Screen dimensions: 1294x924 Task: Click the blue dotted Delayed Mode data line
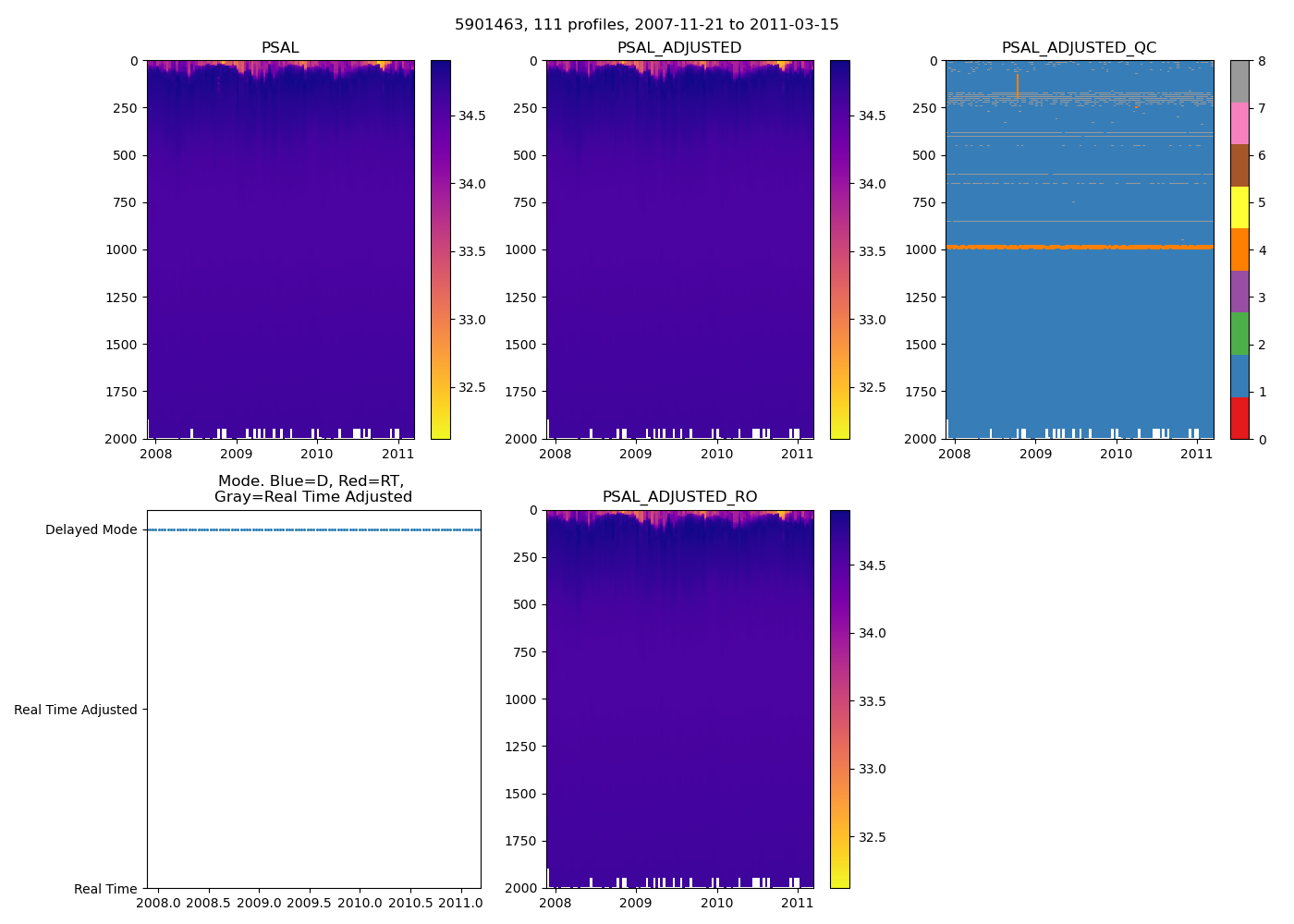(x=313, y=529)
